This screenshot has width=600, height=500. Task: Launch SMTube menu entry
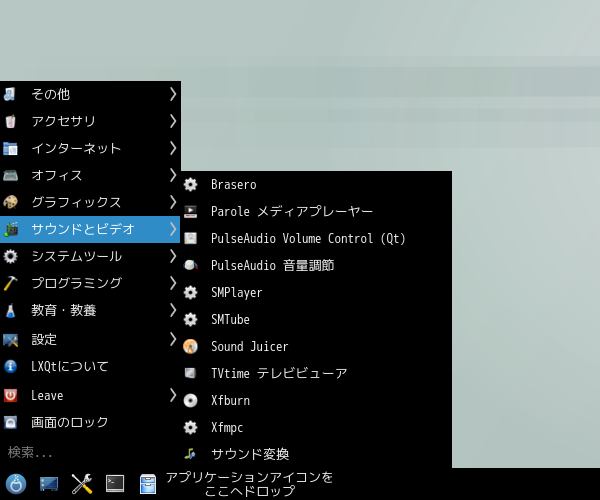pos(316,319)
